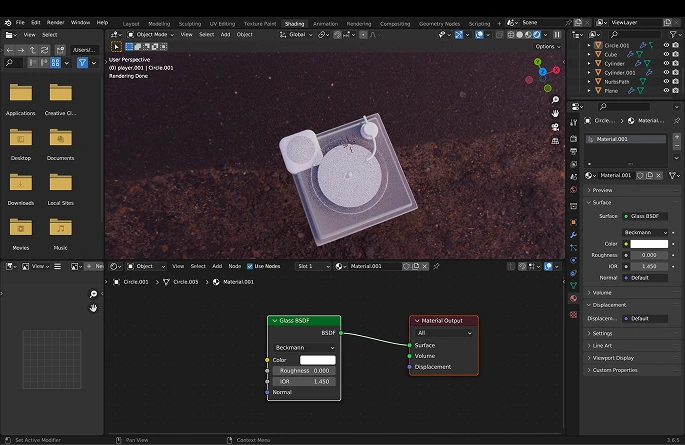Screen dimensions: 685x445
Task: Open the Scene properties tab icon
Action: [574, 177]
